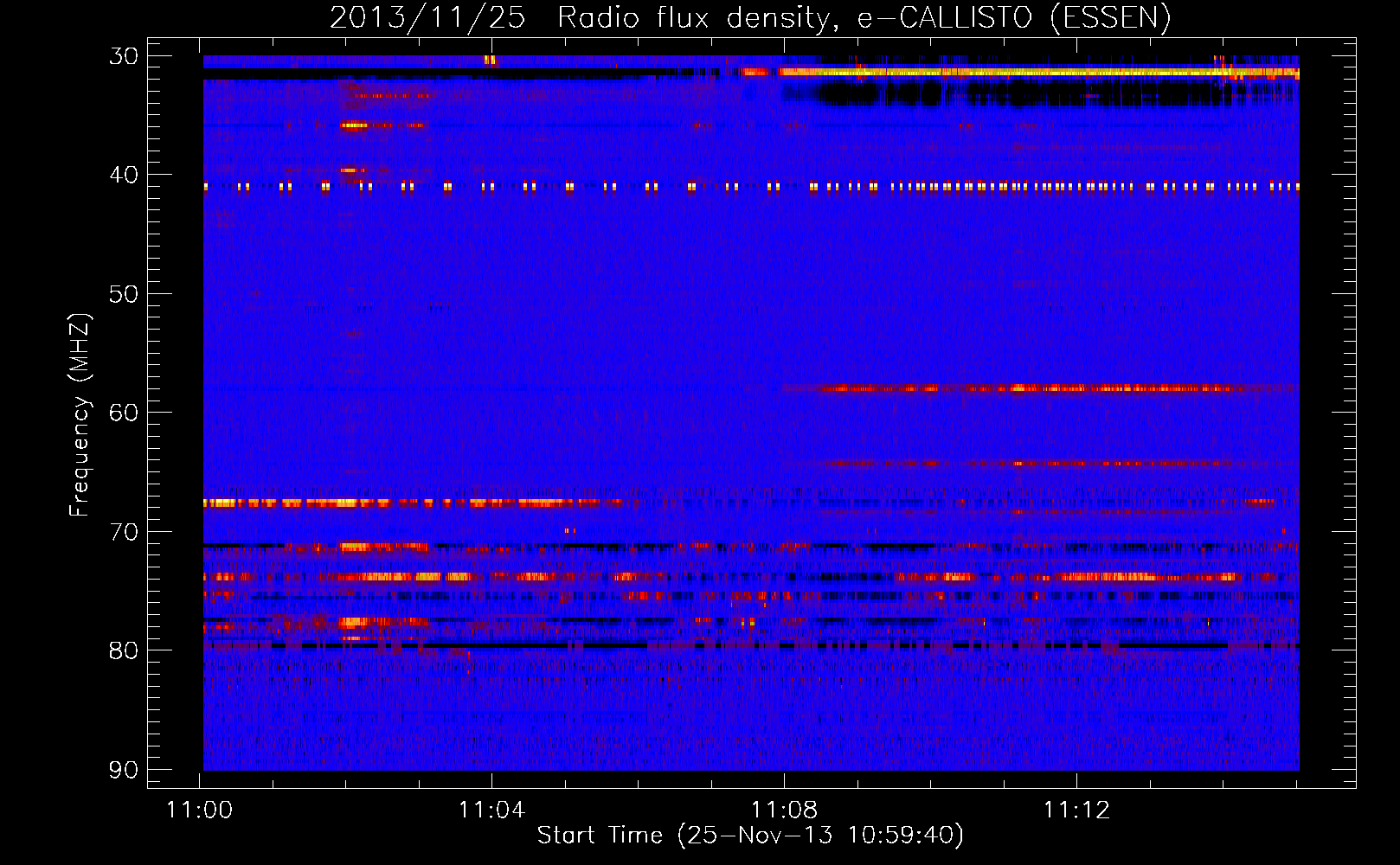Click the 'Start Time (25-Nov-13 10:59:40)' label
1400x865 pixels.
[x=750, y=836]
